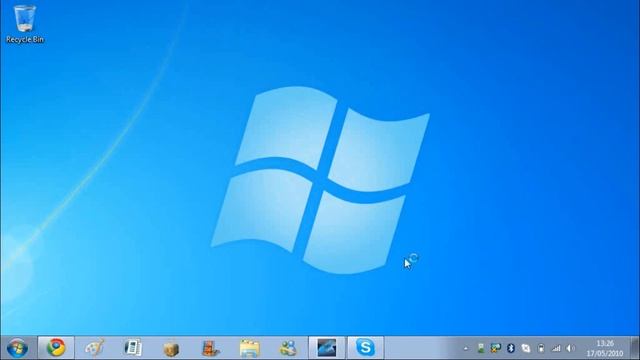Open the wireless signal network icon
This screenshot has width=640, height=360.
[x=556, y=348]
